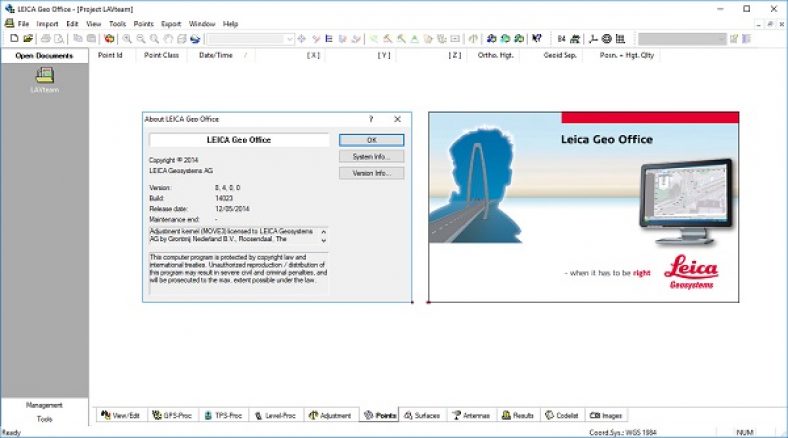Switch to the Adjustment tab
This screenshot has height=438, width=788.
(x=330, y=415)
